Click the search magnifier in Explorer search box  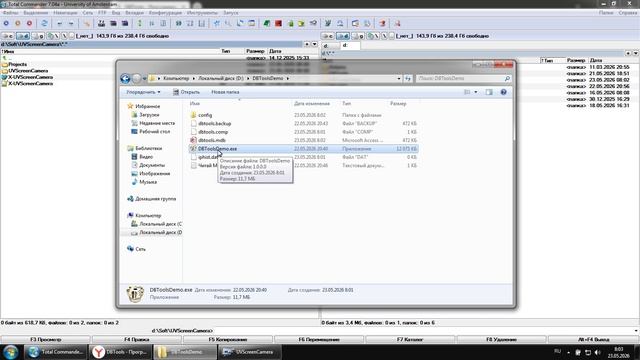(507, 78)
